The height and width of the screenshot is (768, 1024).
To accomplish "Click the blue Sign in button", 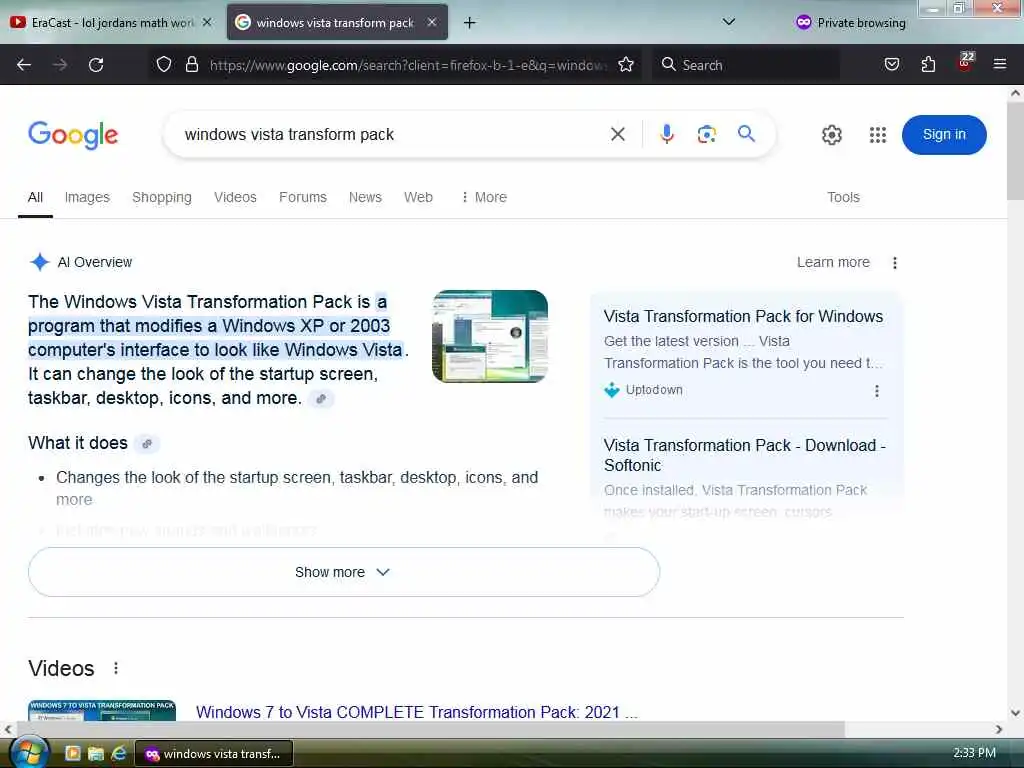I will (944, 135).
